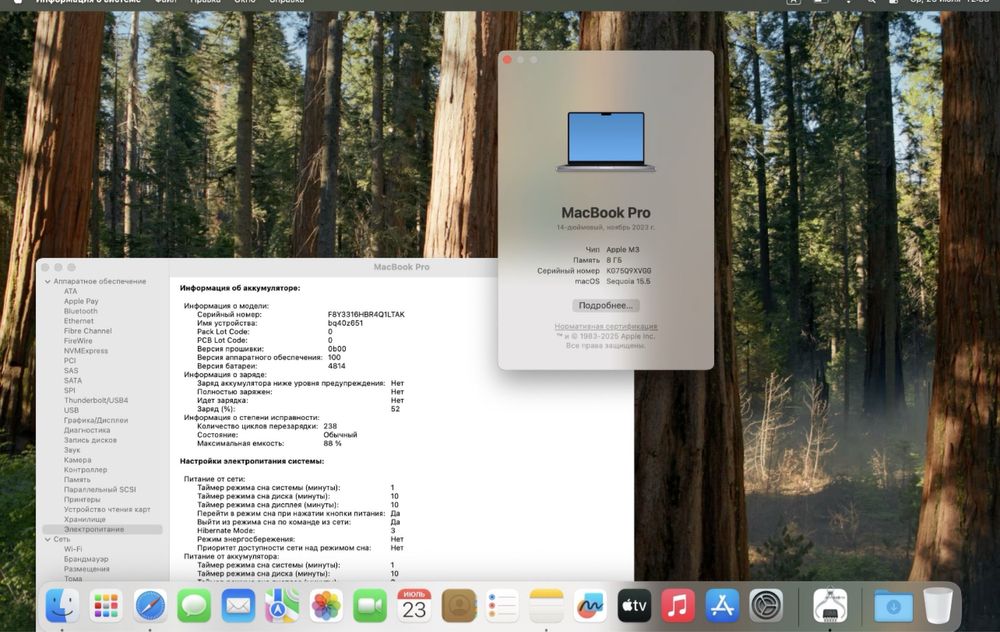Select SAS in the sidebar
Screen dimensions: 1000x632
click(71, 371)
